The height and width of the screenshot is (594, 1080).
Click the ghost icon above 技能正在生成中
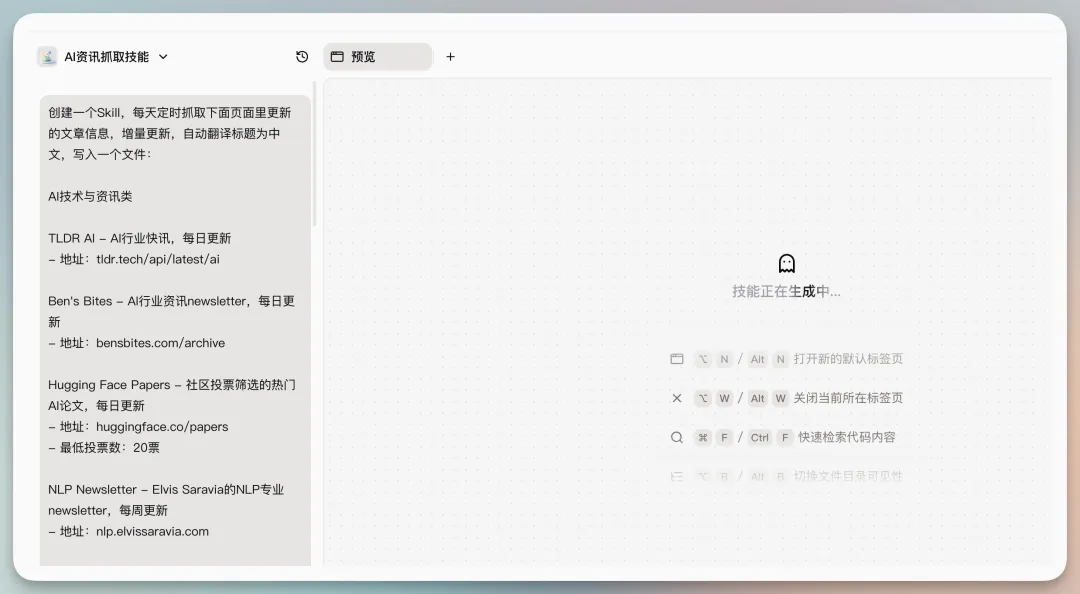(x=786, y=263)
